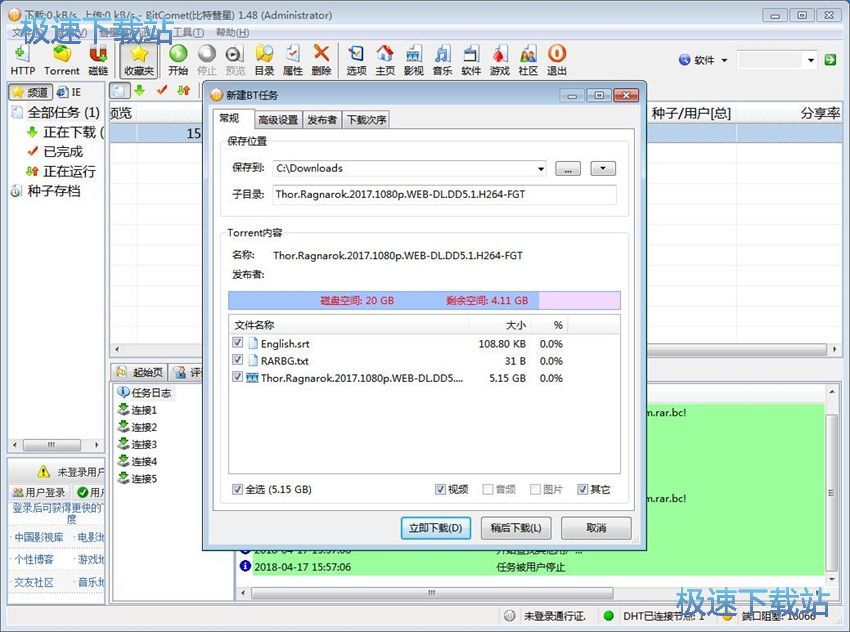Click the 稍后下载(L) button
Screen dimensions: 850x632
coord(516,528)
